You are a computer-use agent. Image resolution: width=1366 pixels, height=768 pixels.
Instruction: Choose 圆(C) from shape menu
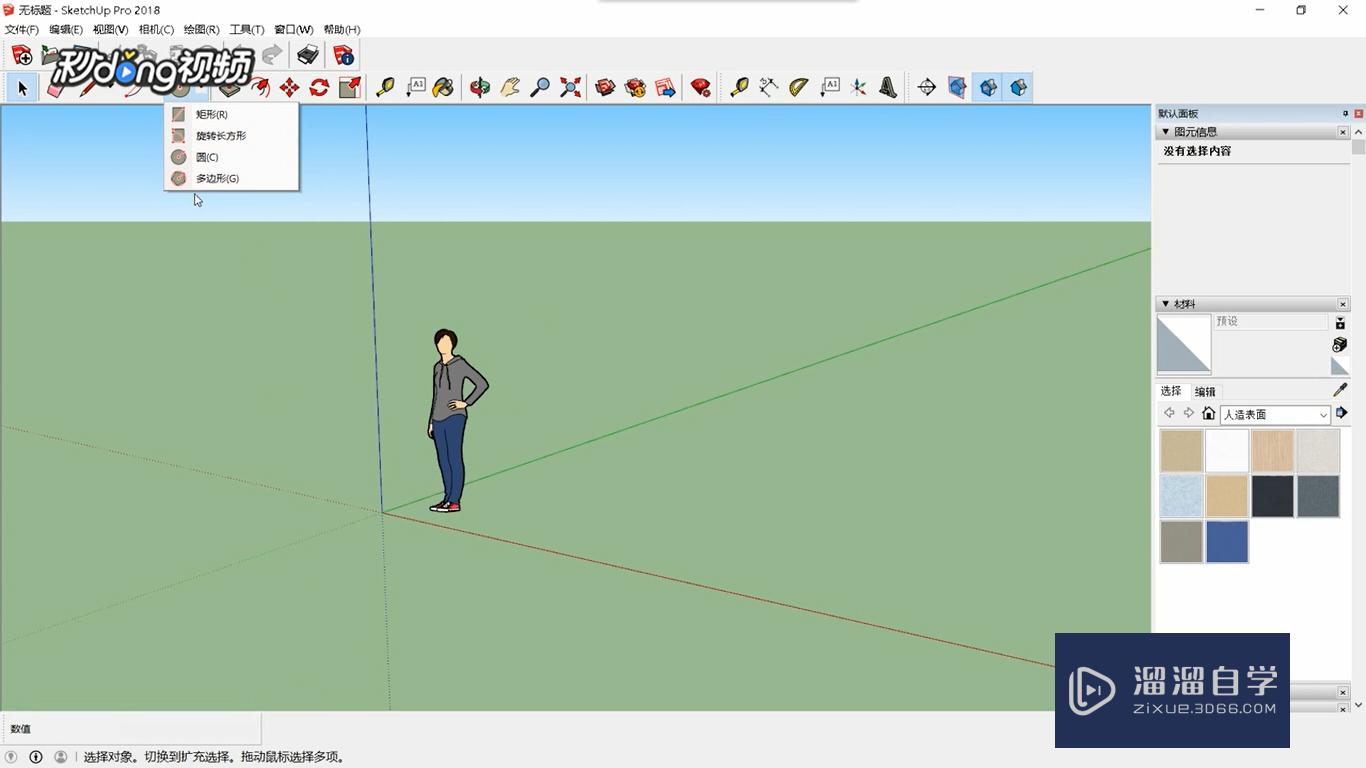(231, 157)
